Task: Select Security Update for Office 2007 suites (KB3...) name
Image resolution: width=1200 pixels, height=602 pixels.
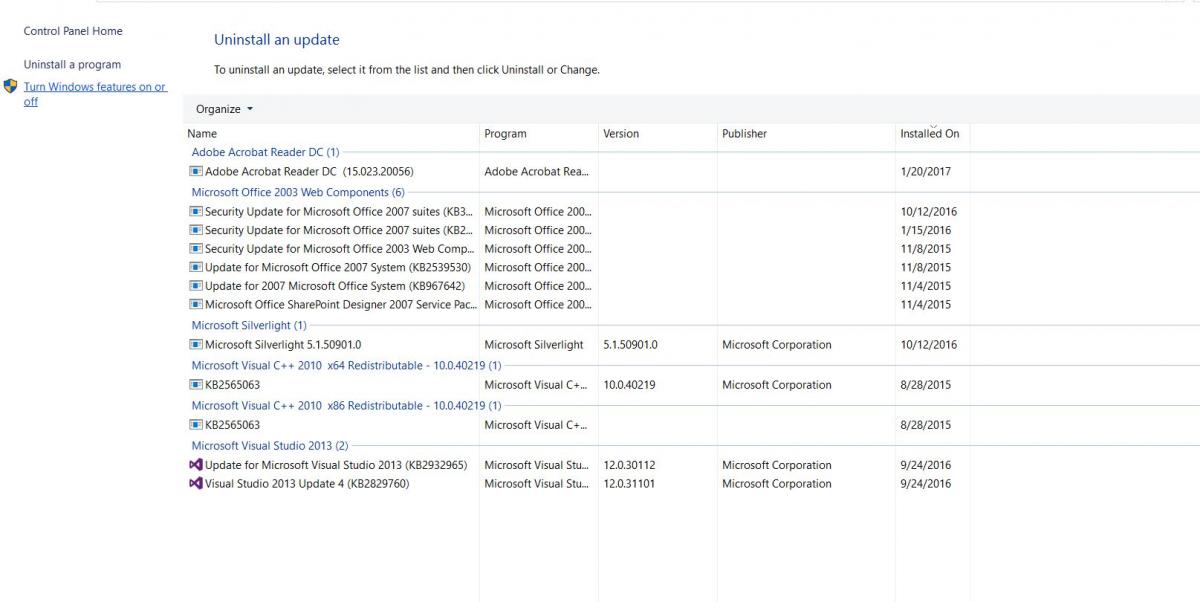Action: (x=339, y=212)
